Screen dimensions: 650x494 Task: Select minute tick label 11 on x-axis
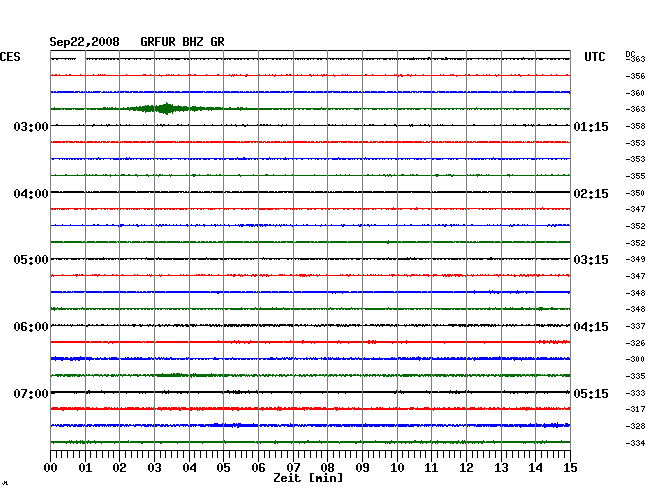tap(431, 467)
